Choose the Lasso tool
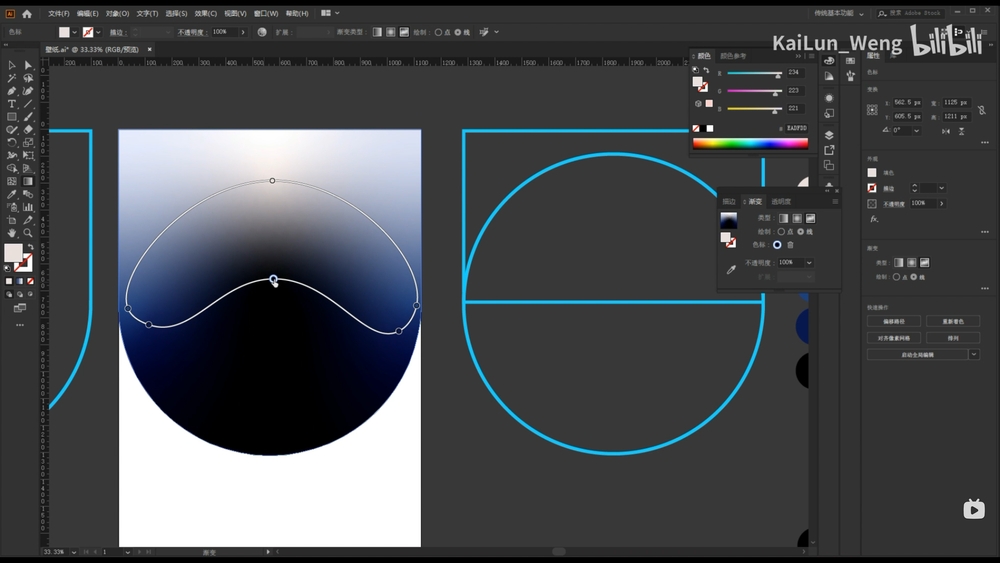The width and height of the screenshot is (1000, 563). pos(28,78)
